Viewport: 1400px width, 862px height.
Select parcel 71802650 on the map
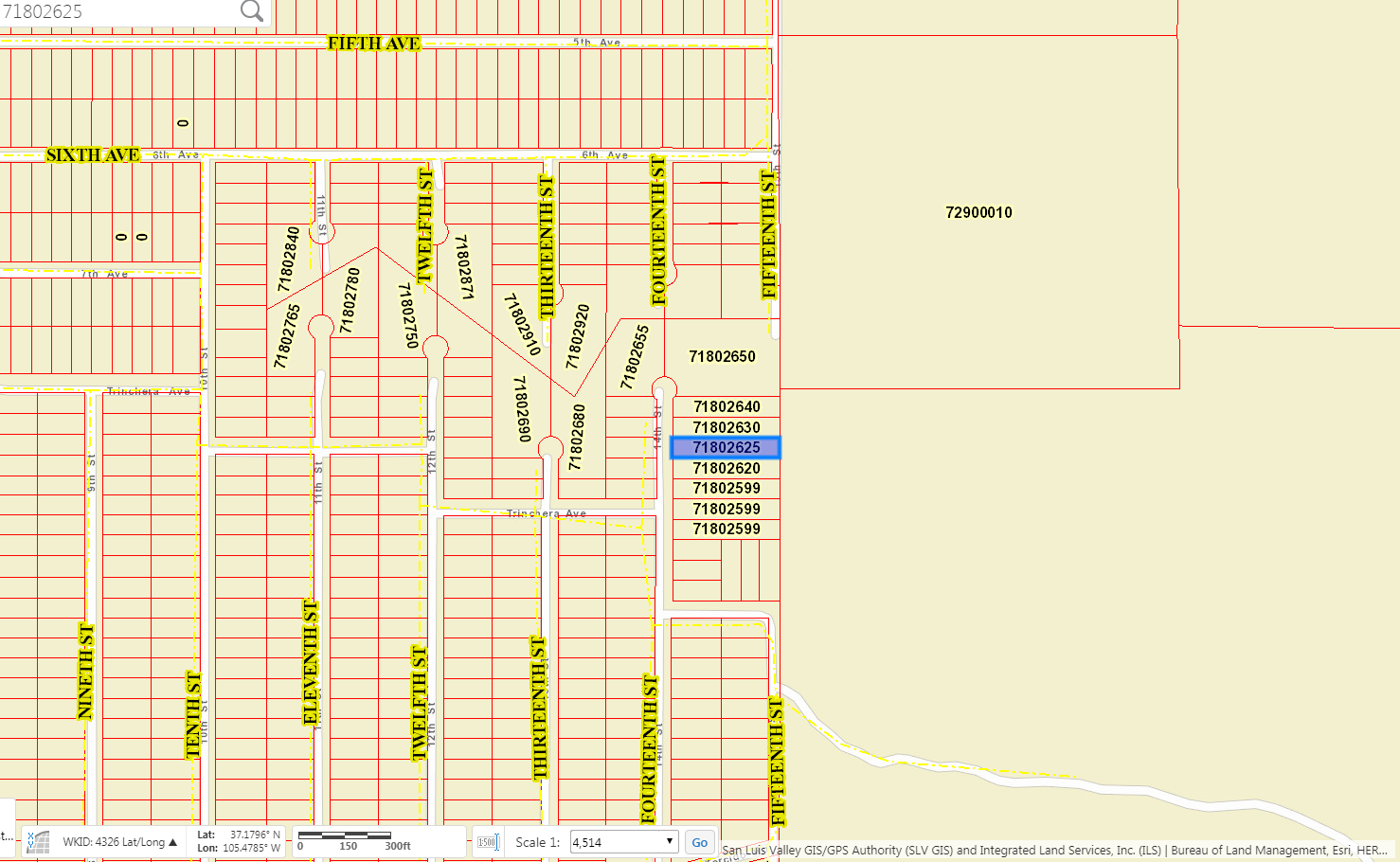[x=722, y=357]
